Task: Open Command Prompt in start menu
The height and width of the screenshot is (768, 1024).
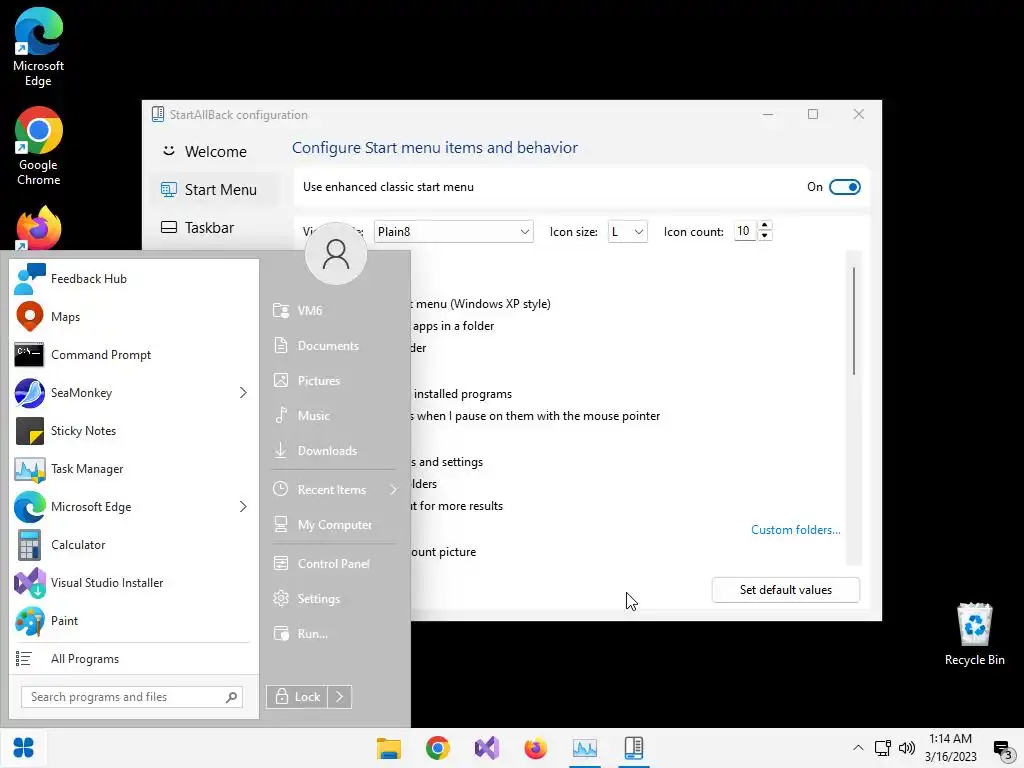Action: 134,355
